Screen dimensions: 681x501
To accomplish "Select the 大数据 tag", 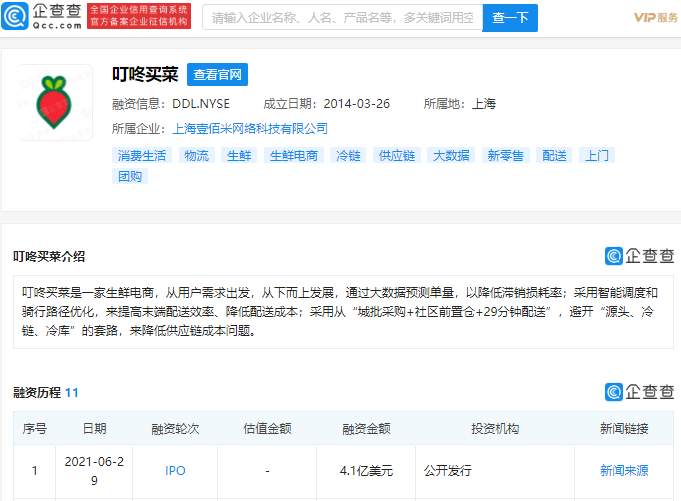I will click(450, 156).
